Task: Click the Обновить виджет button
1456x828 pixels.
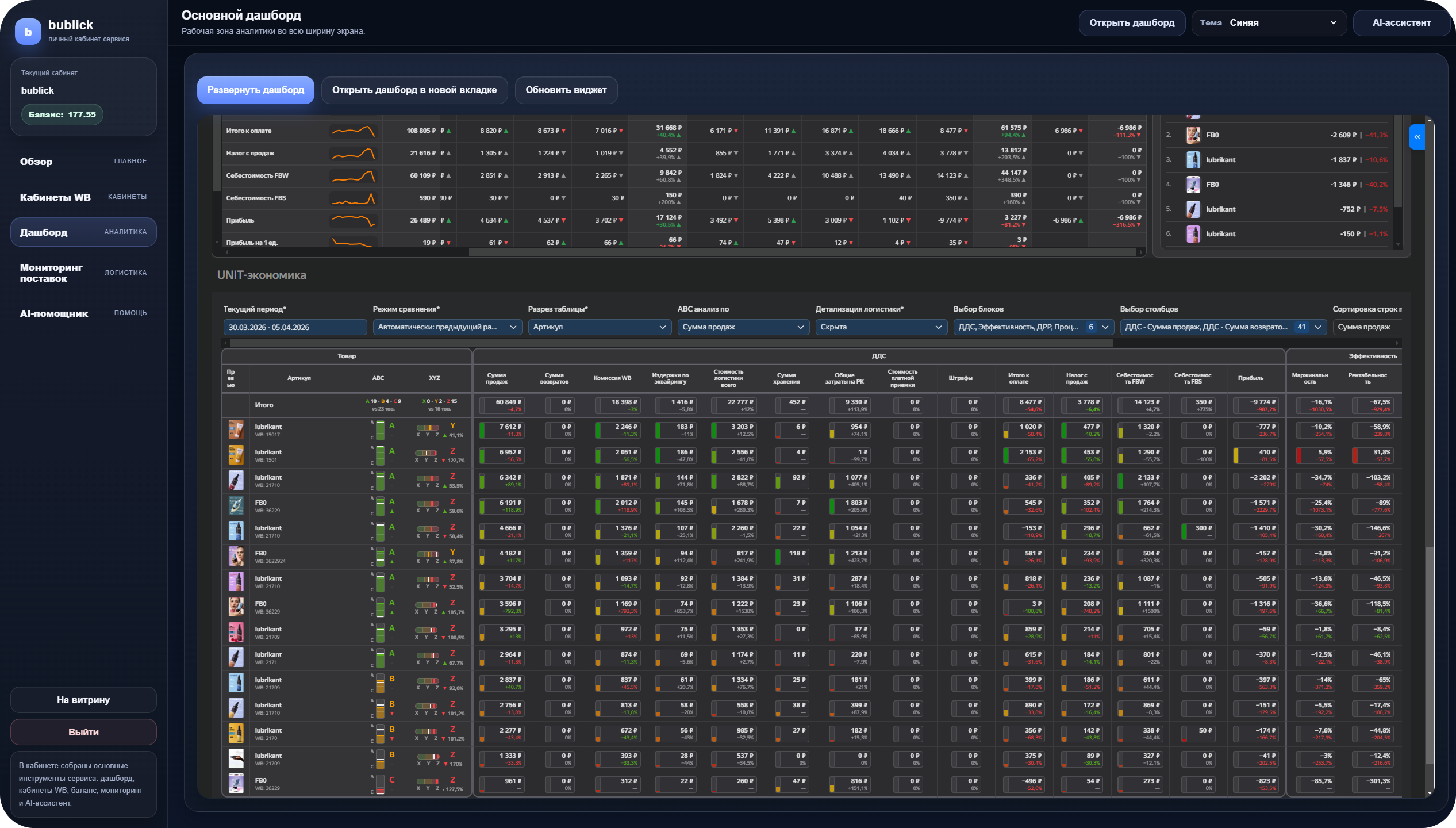Action: click(566, 90)
